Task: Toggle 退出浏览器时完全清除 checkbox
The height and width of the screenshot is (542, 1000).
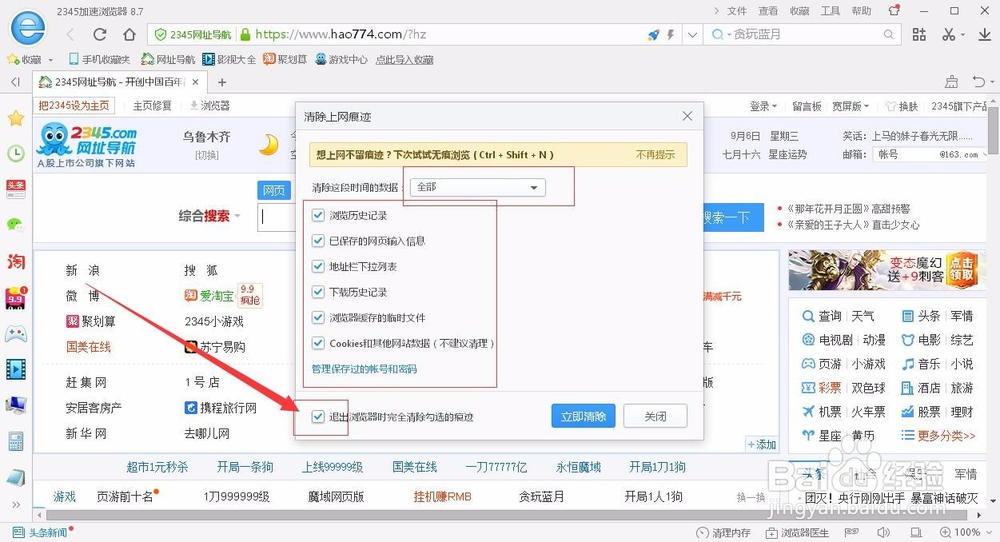Action: (318, 417)
